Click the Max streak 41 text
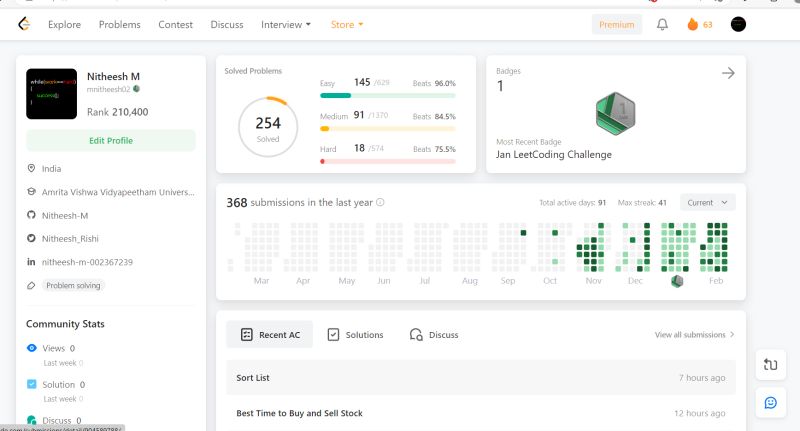This screenshot has height=431, width=800. pyautogui.click(x=642, y=202)
